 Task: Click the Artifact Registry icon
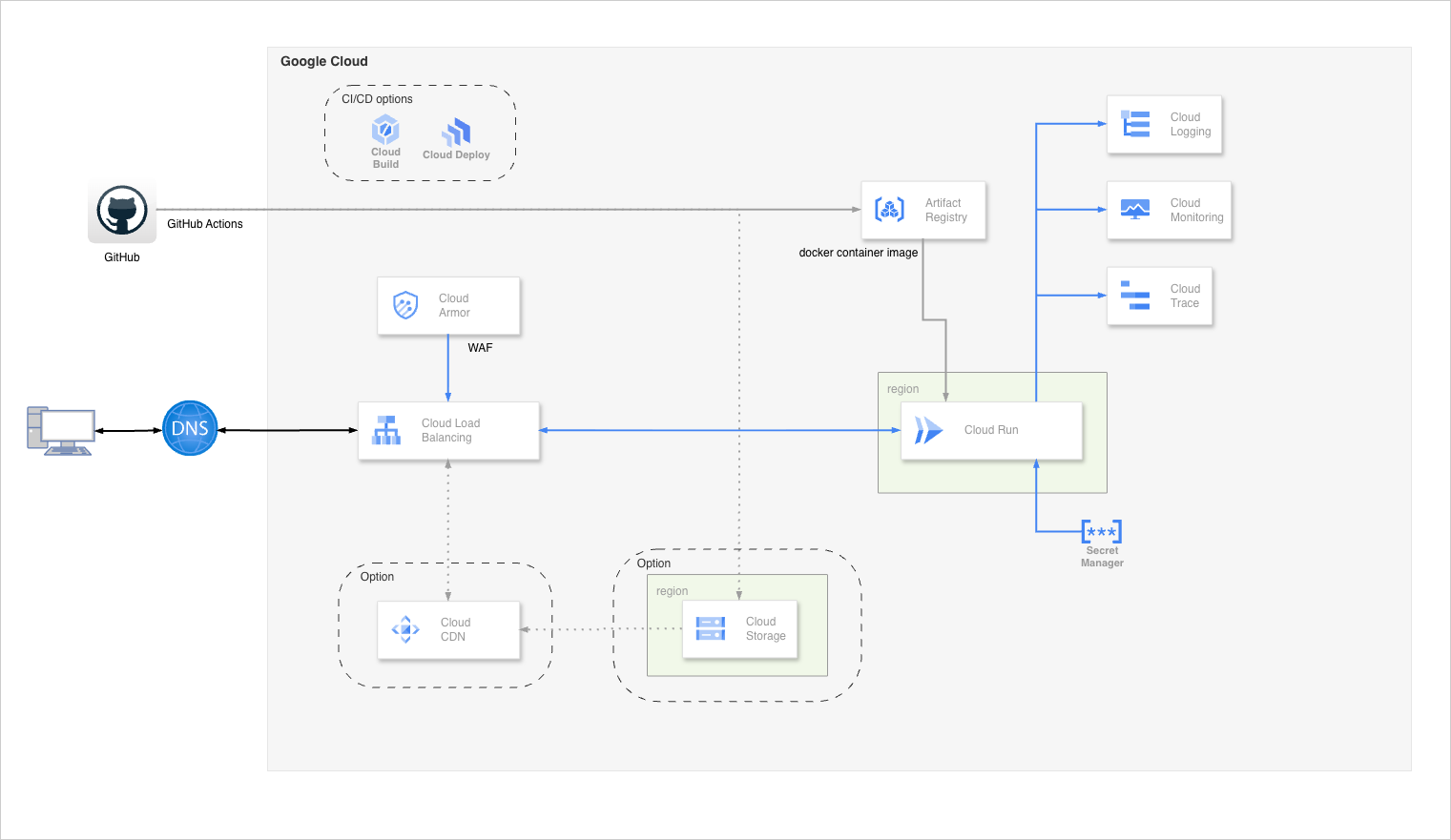click(x=889, y=210)
